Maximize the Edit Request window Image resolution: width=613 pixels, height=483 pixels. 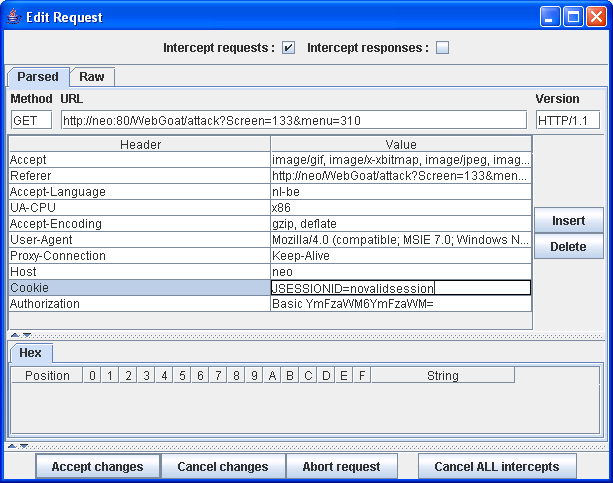pyautogui.click(x=574, y=17)
